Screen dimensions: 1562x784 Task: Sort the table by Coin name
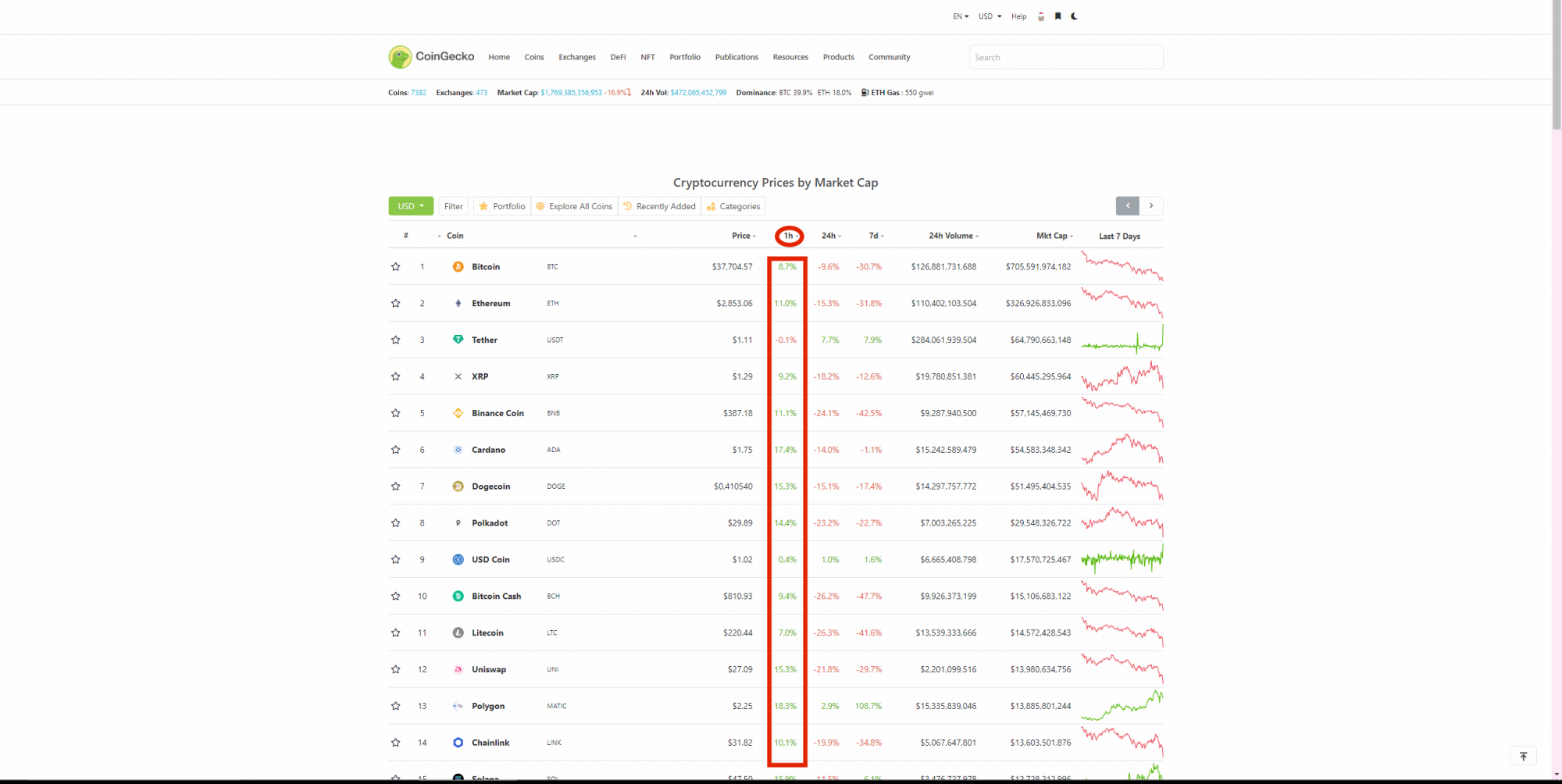click(455, 236)
